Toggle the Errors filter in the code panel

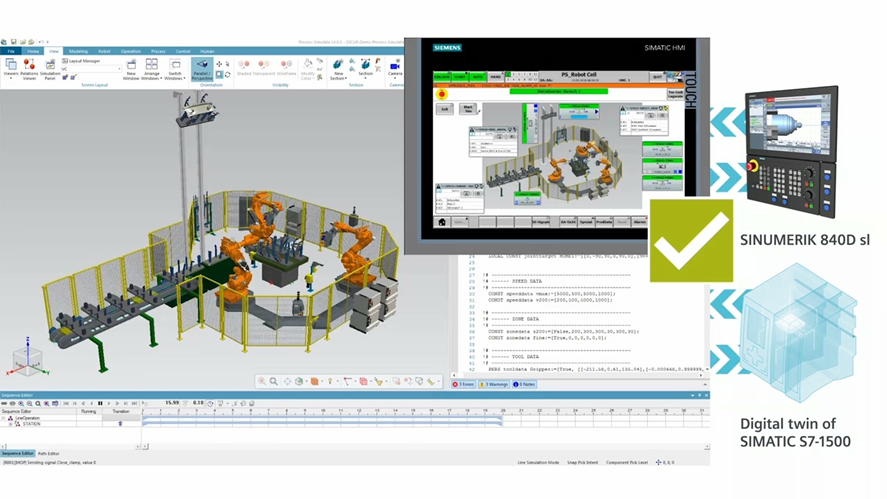point(463,385)
